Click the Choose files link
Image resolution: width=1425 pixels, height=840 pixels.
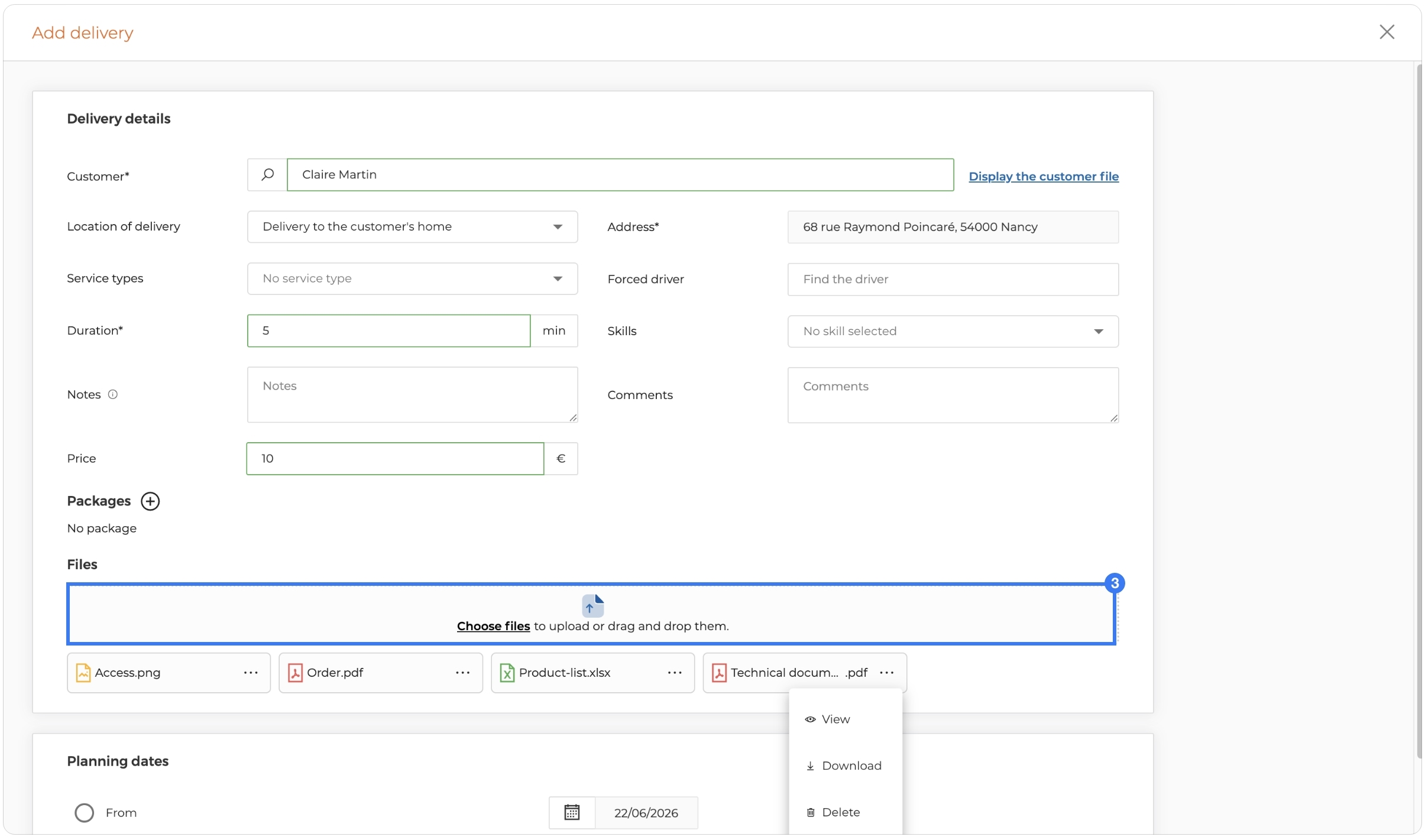[493, 626]
